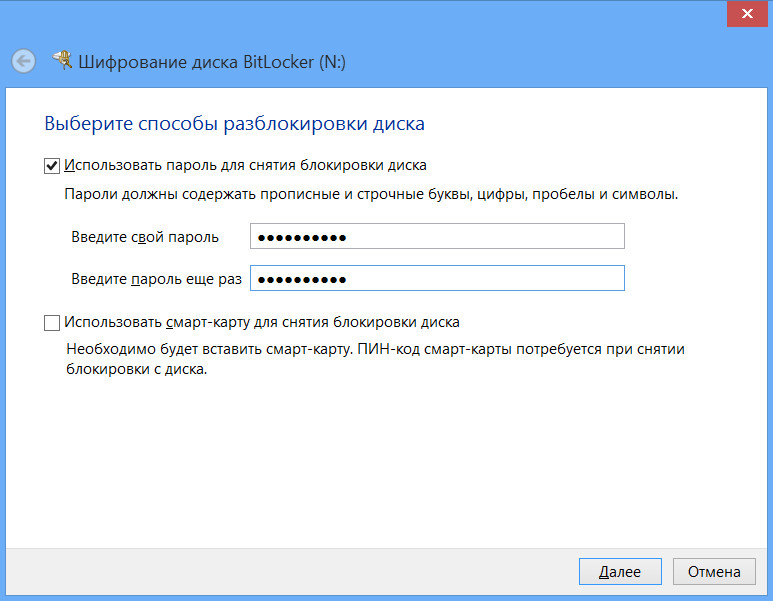Uncheck the use password checkbox
The width and height of the screenshot is (773, 601).
52,165
